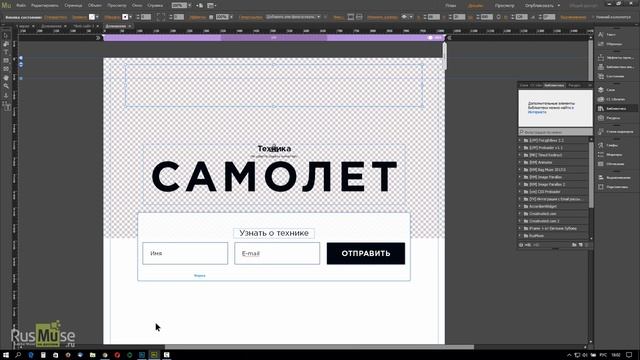The height and width of the screenshot is (360, 640).
Task: Select the Crop tool in the left toolbar
Action: 6,44
